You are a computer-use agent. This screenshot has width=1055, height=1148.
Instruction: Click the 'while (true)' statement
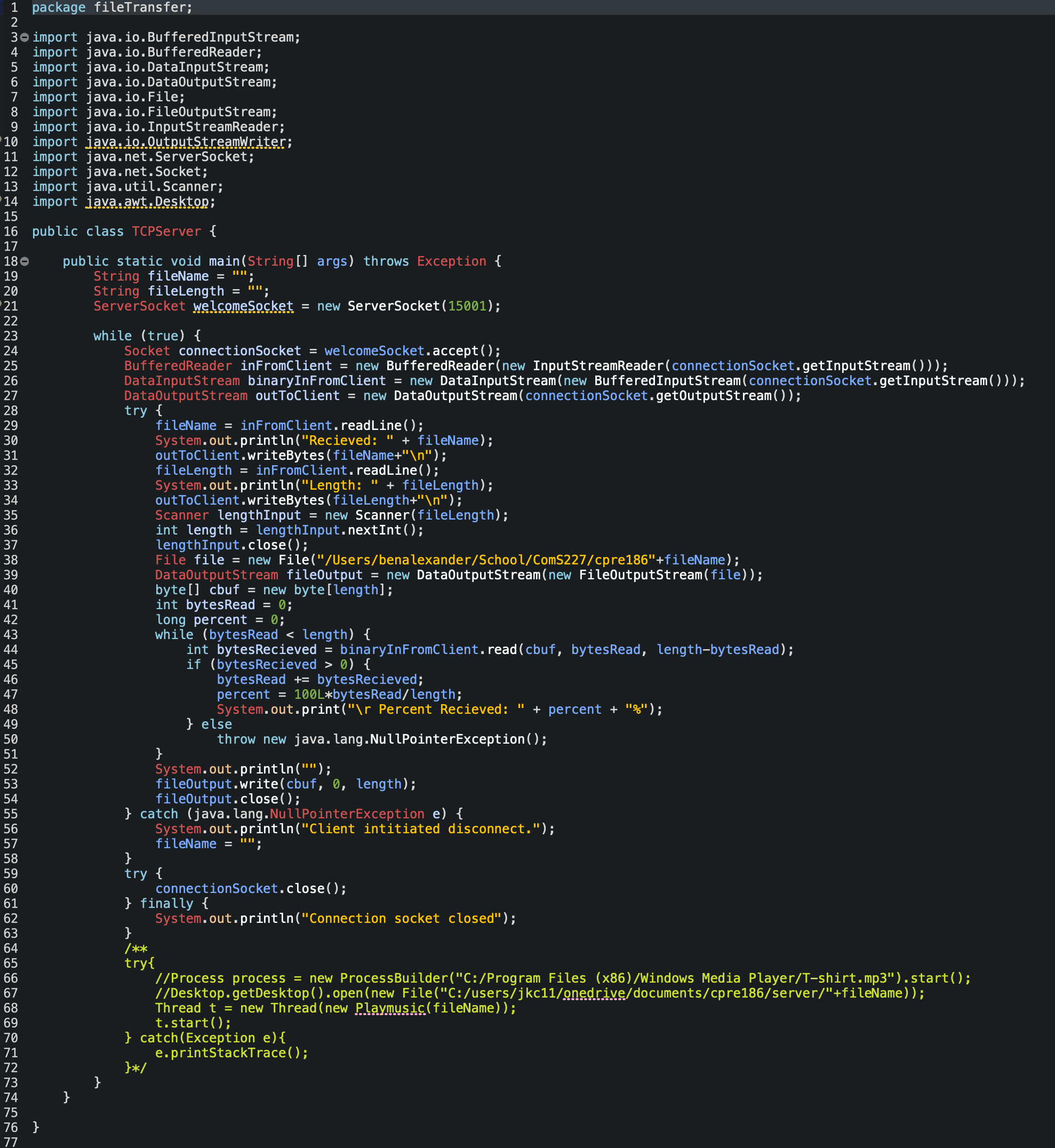[x=147, y=336]
